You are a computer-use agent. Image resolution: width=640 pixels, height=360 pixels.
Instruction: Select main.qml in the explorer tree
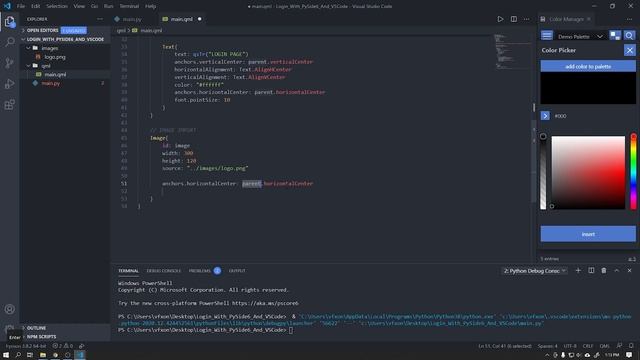click(x=55, y=74)
